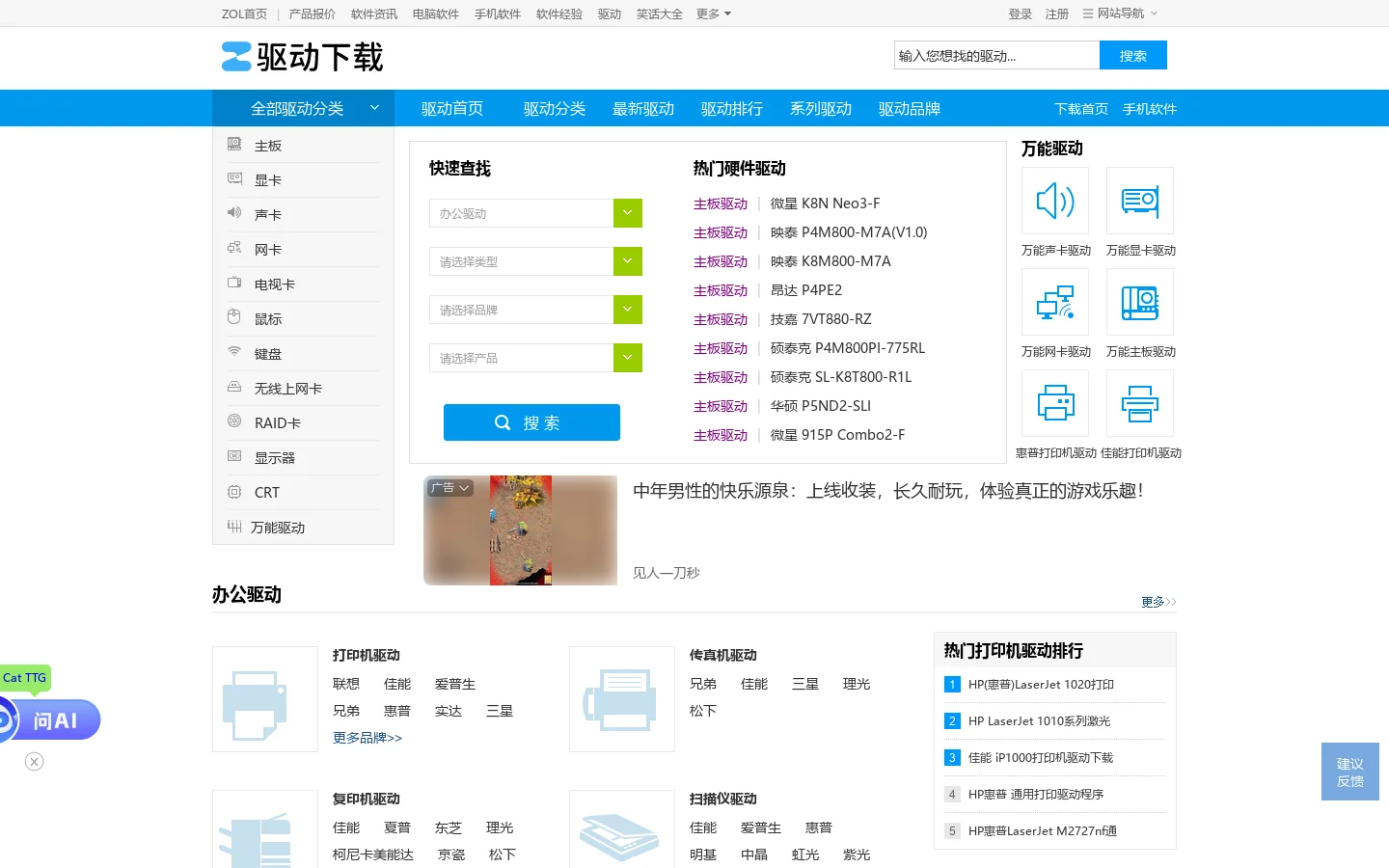The height and width of the screenshot is (868, 1389).
Task: Open the 最新驱动 tab
Action: 643,109
